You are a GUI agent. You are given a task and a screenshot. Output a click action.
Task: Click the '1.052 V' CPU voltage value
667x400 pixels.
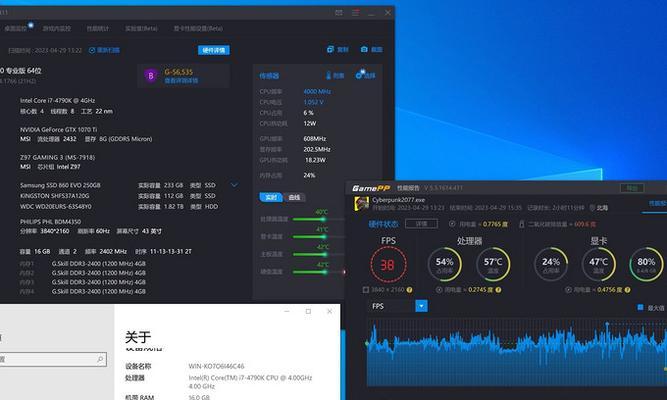314,102
